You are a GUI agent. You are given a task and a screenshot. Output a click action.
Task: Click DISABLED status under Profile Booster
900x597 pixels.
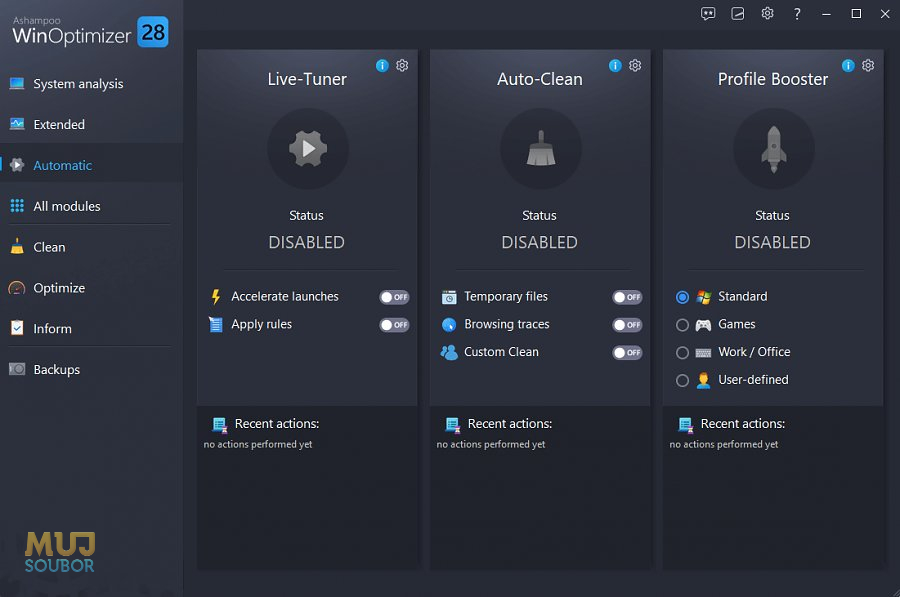point(773,242)
